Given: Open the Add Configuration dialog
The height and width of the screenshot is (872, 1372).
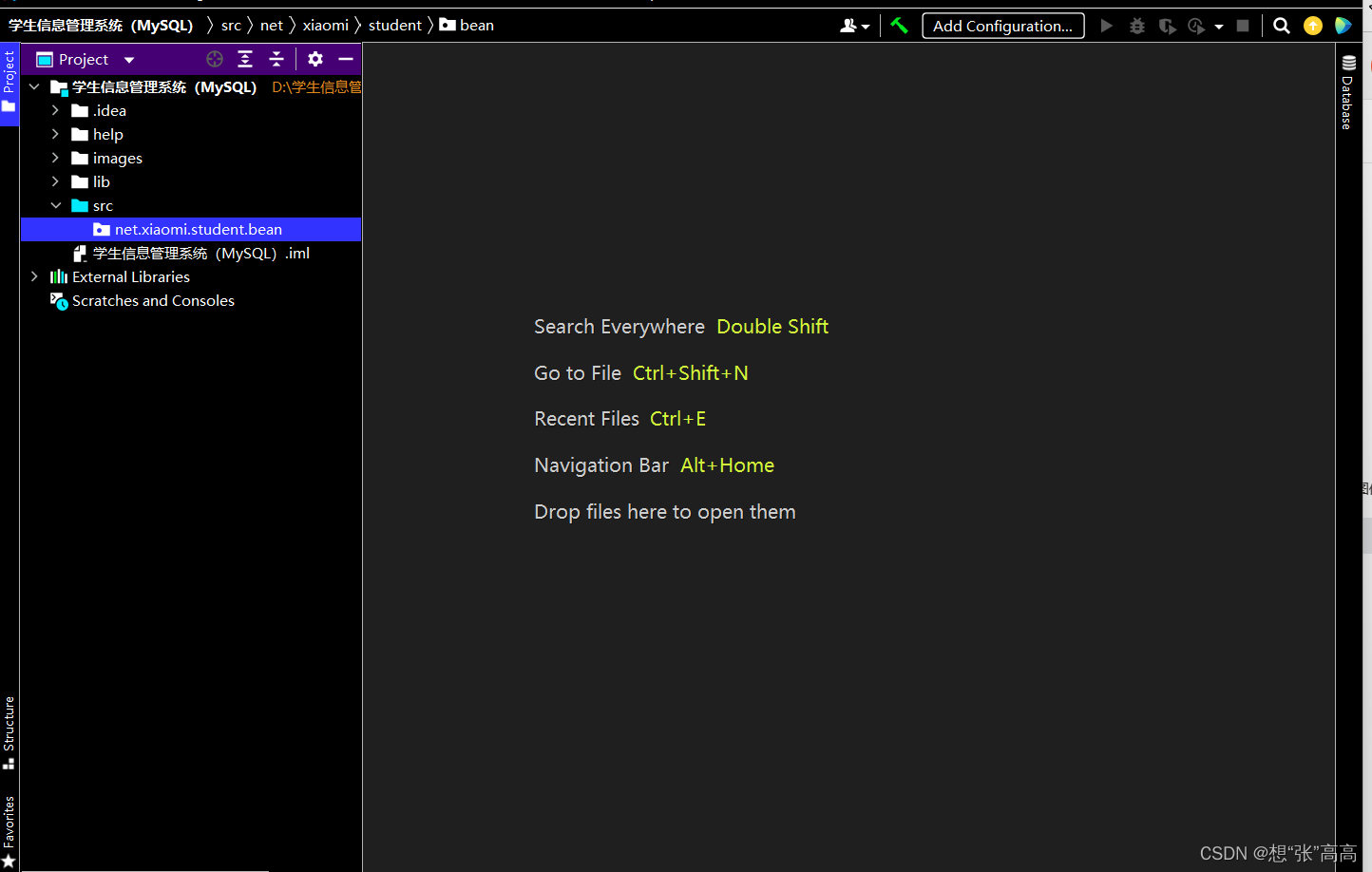Looking at the screenshot, I should coord(1002,26).
